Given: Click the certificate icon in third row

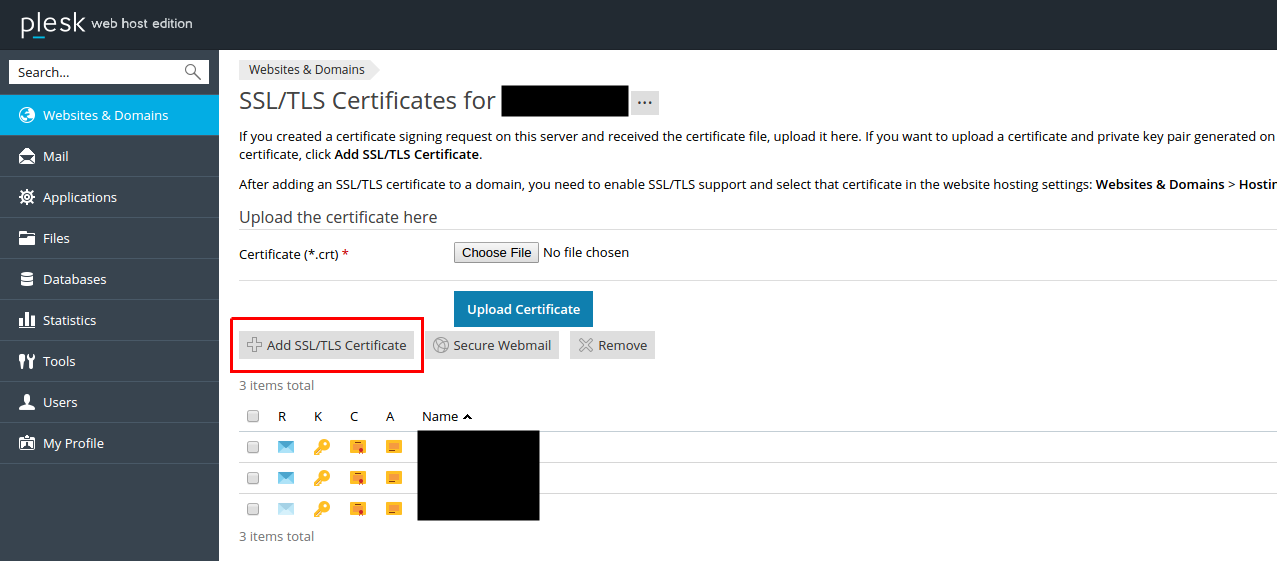Looking at the screenshot, I should pyautogui.click(x=357, y=509).
